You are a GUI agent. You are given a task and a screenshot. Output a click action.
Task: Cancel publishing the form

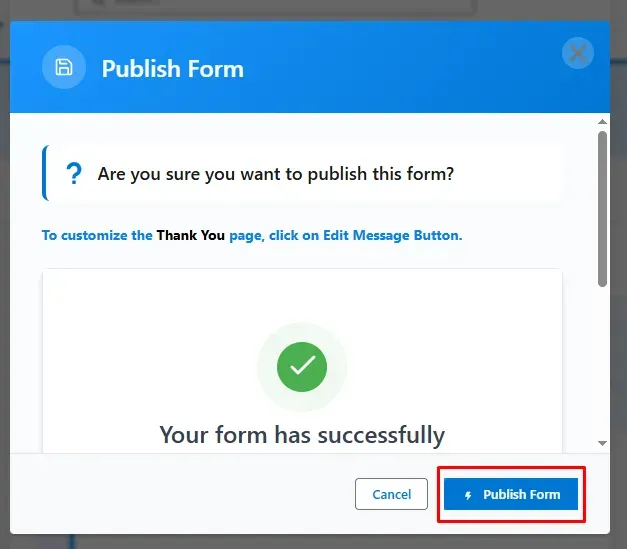click(x=391, y=494)
